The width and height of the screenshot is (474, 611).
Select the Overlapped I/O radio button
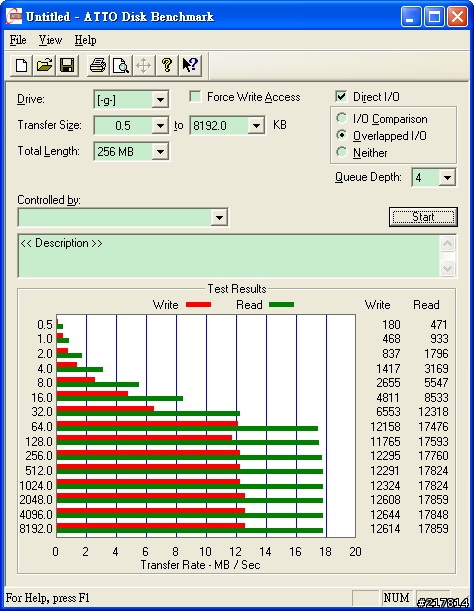[341, 135]
